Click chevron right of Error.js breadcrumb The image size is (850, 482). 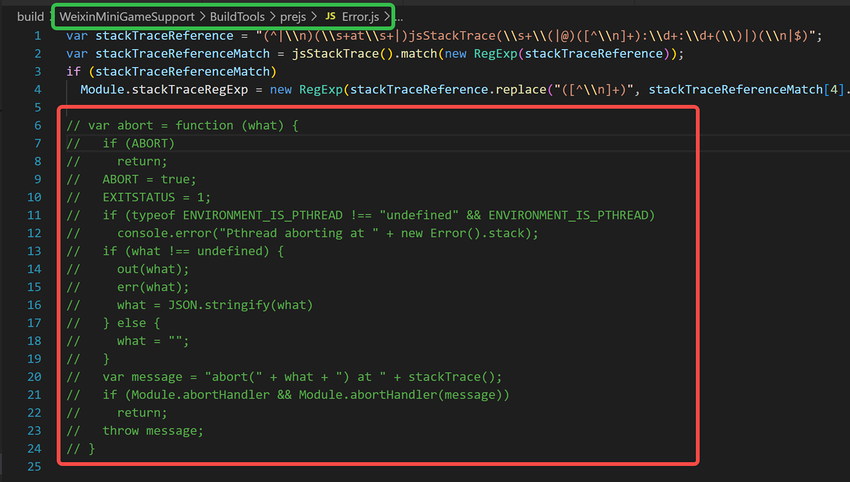388,17
